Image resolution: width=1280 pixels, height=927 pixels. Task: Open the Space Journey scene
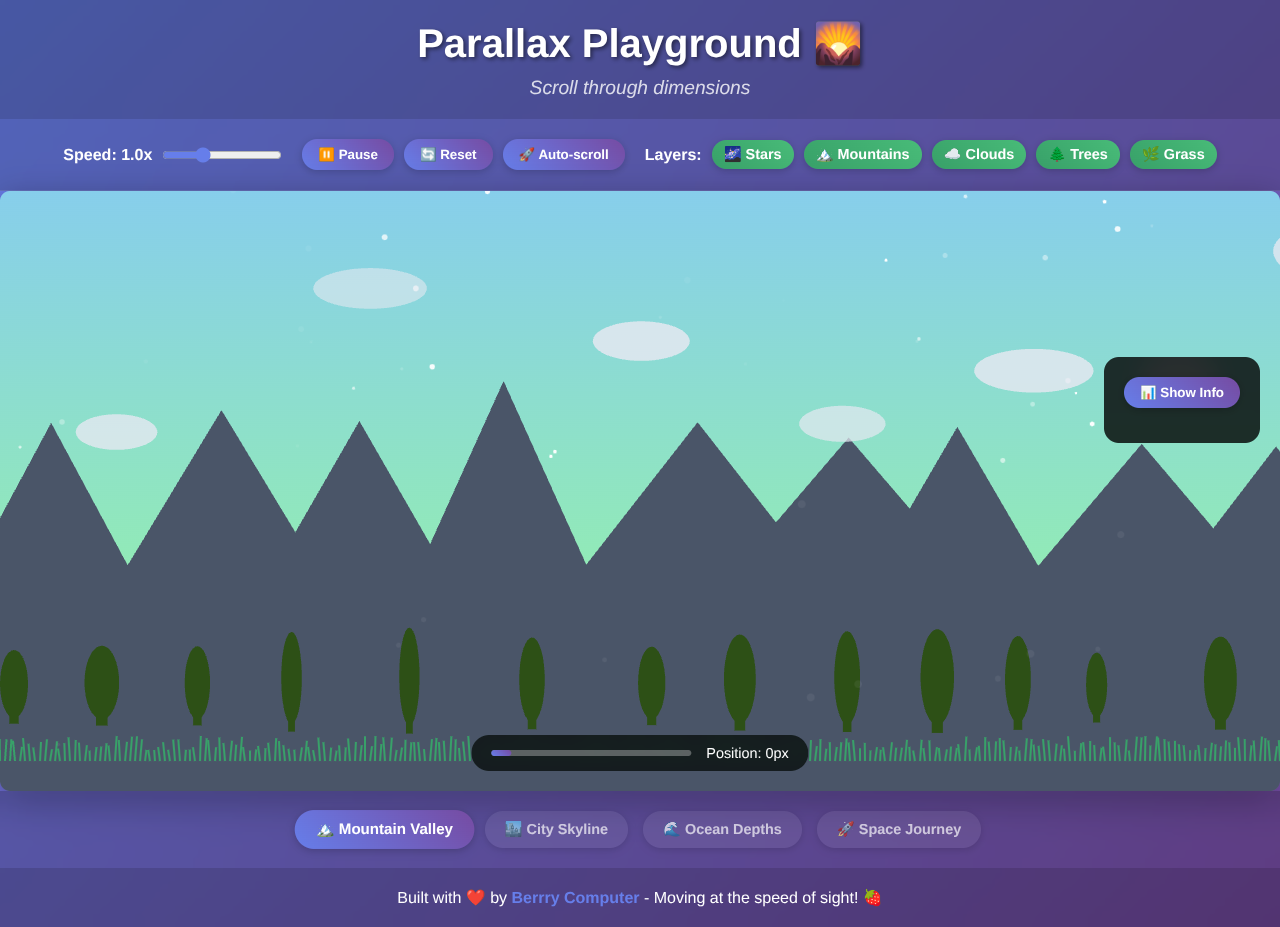coord(898,829)
